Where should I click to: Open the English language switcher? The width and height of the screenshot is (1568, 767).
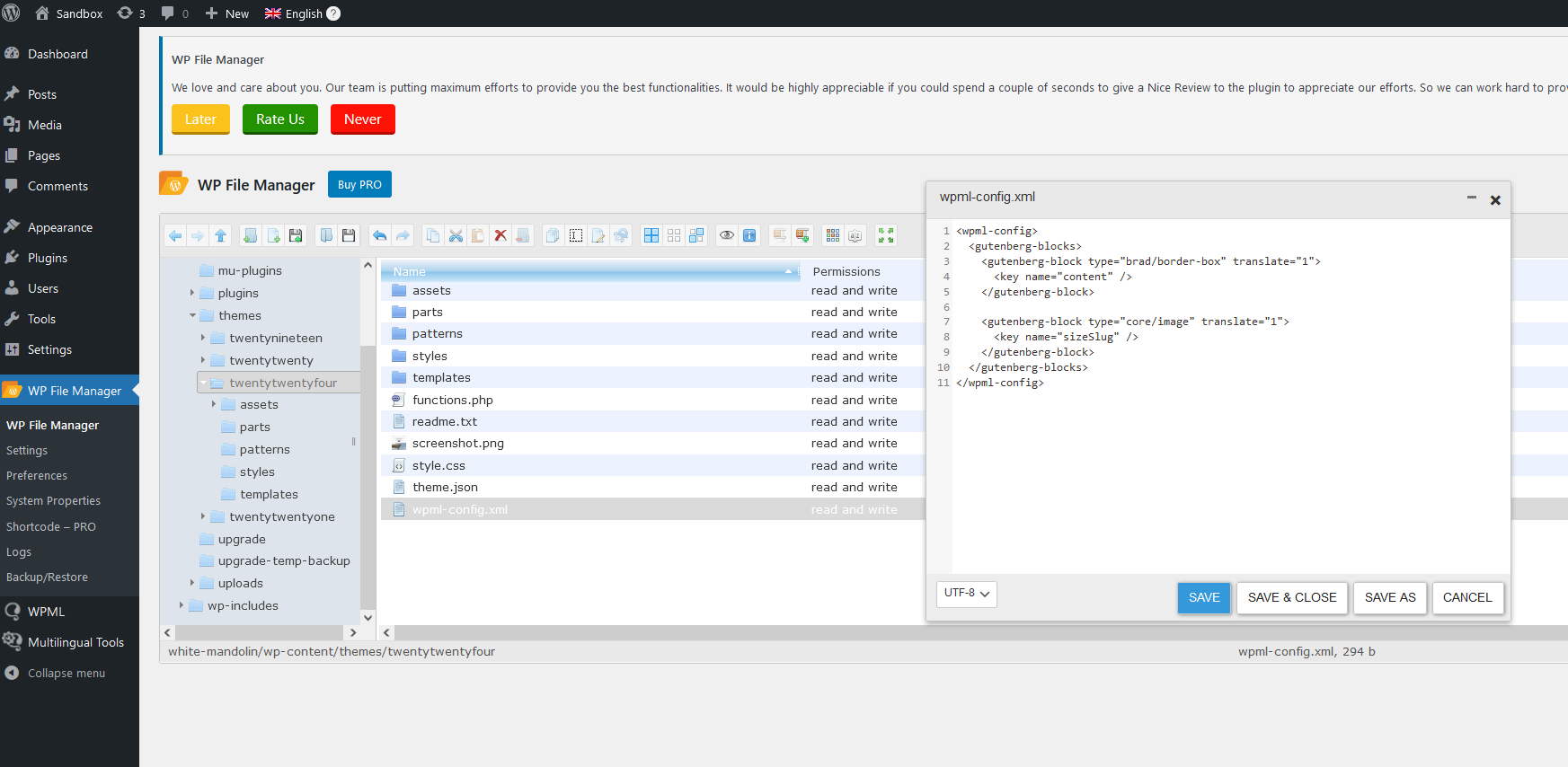(x=303, y=13)
